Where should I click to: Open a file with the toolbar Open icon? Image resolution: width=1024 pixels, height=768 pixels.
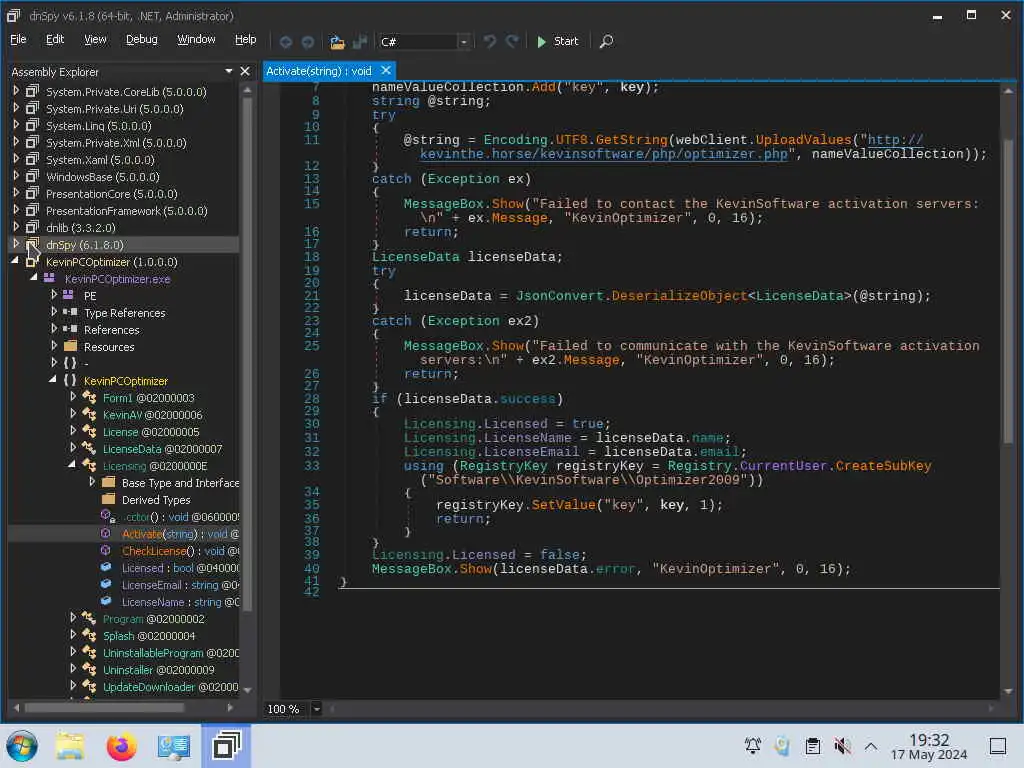click(x=337, y=42)
